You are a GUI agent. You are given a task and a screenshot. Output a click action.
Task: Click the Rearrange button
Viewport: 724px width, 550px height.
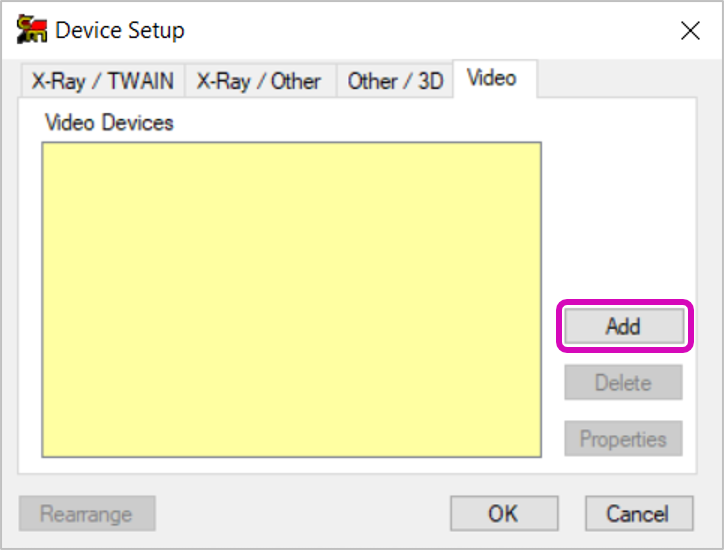(87, 514)
